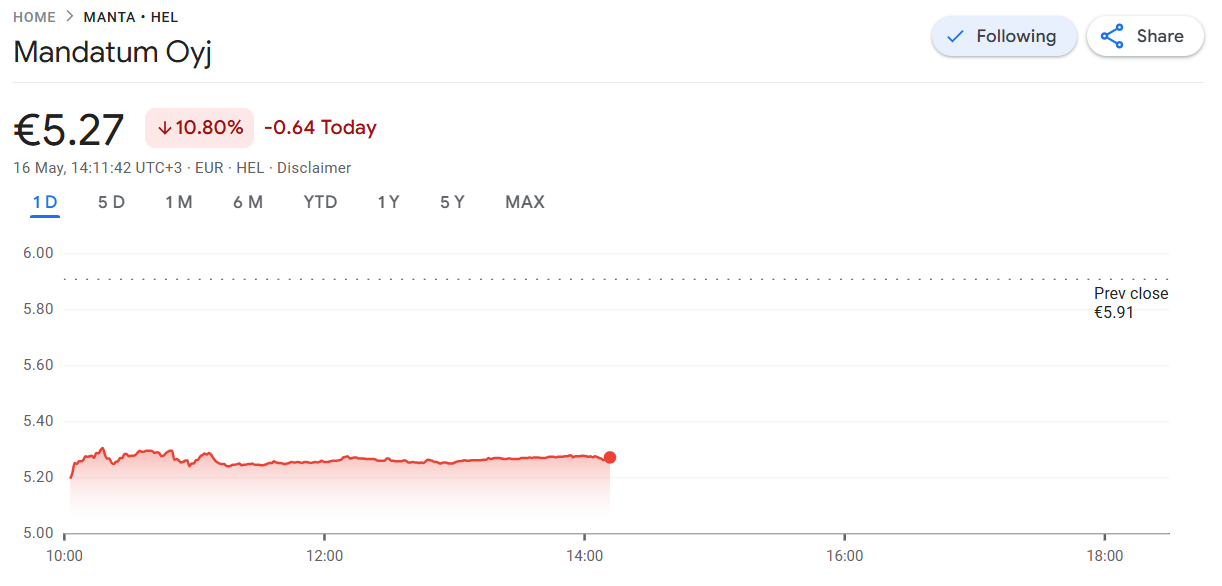
Task: Open the HOME breadcrumb link
Action: (34, 17)
